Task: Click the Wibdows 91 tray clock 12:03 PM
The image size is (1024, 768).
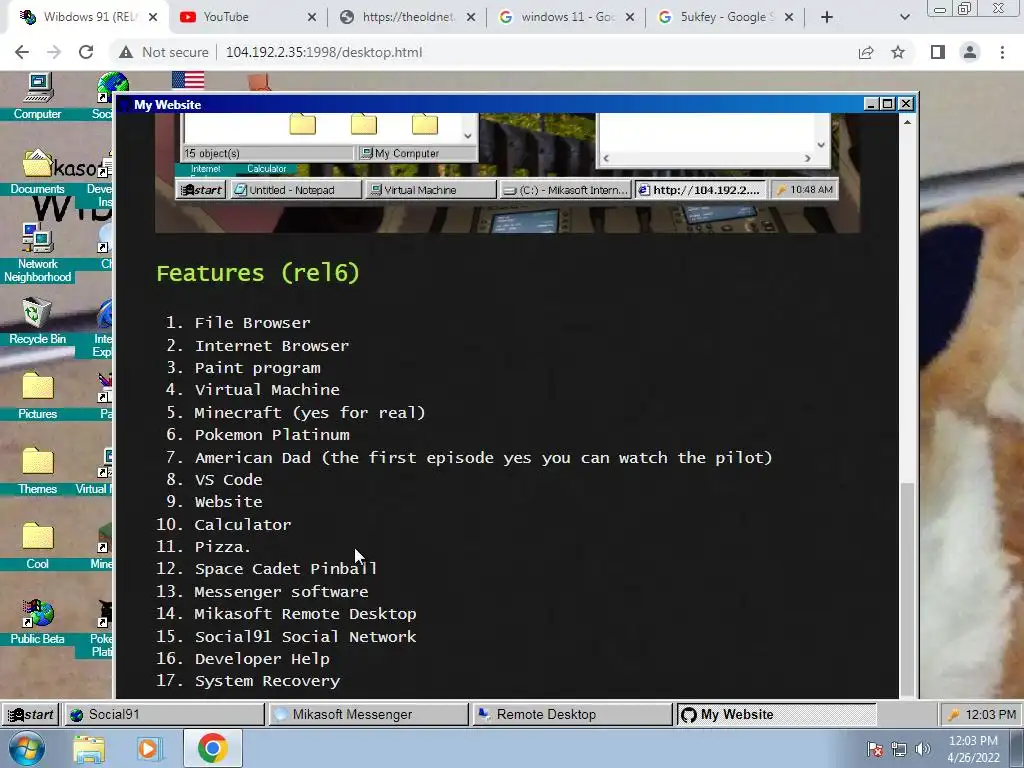Action: 990,714
